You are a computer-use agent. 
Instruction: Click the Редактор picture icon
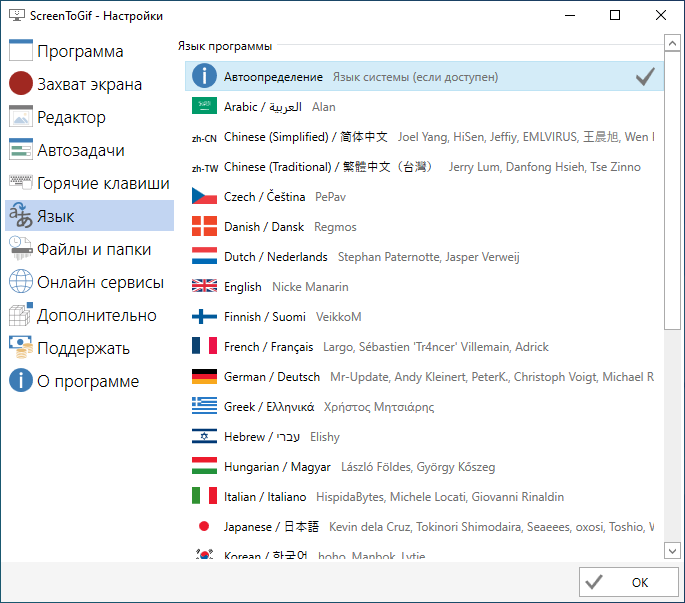(x=21, y=117)
